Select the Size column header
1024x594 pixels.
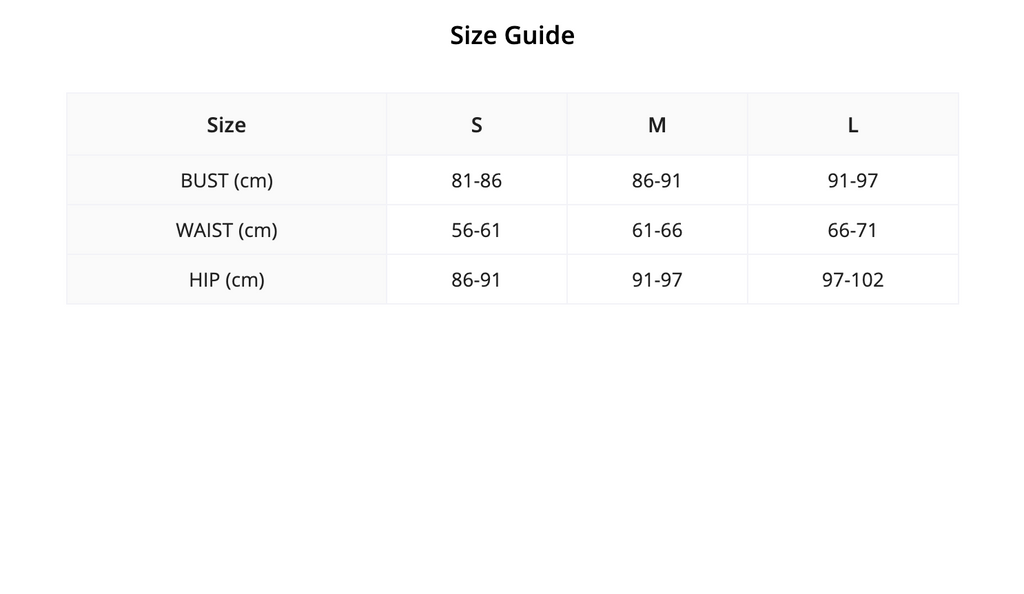click(x=227, y=124)
